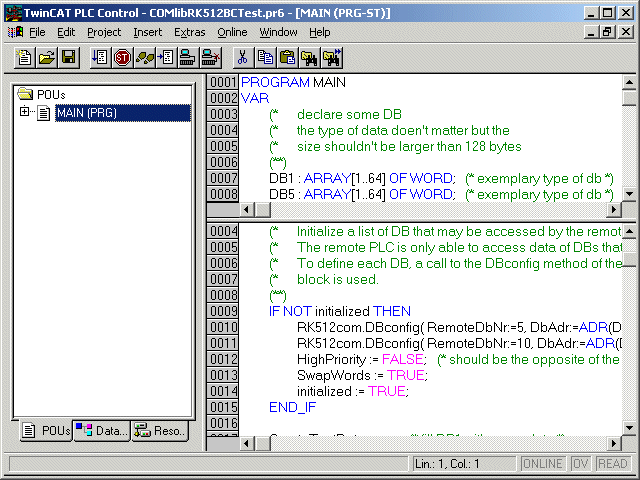Click the PROGRAM MAIN declaration line
The width and height of the screenshot is (640, 480).
pos(293,82)
